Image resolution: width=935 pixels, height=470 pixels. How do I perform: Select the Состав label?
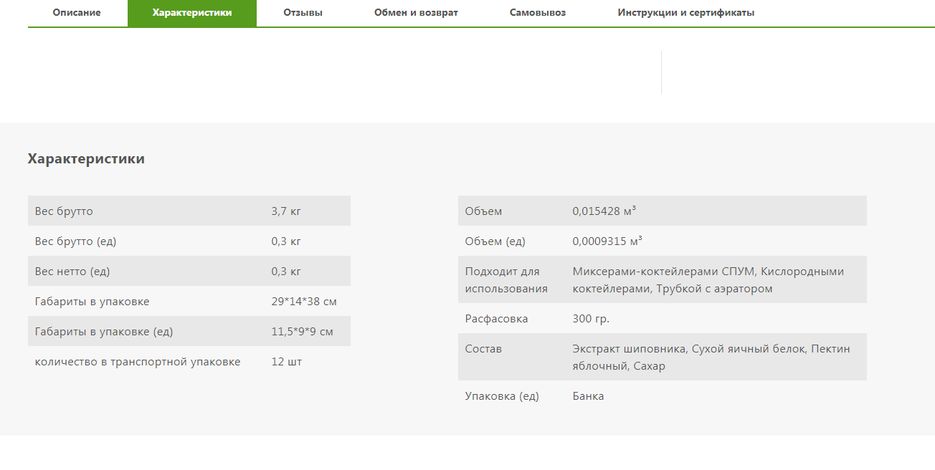click(484, 349)
